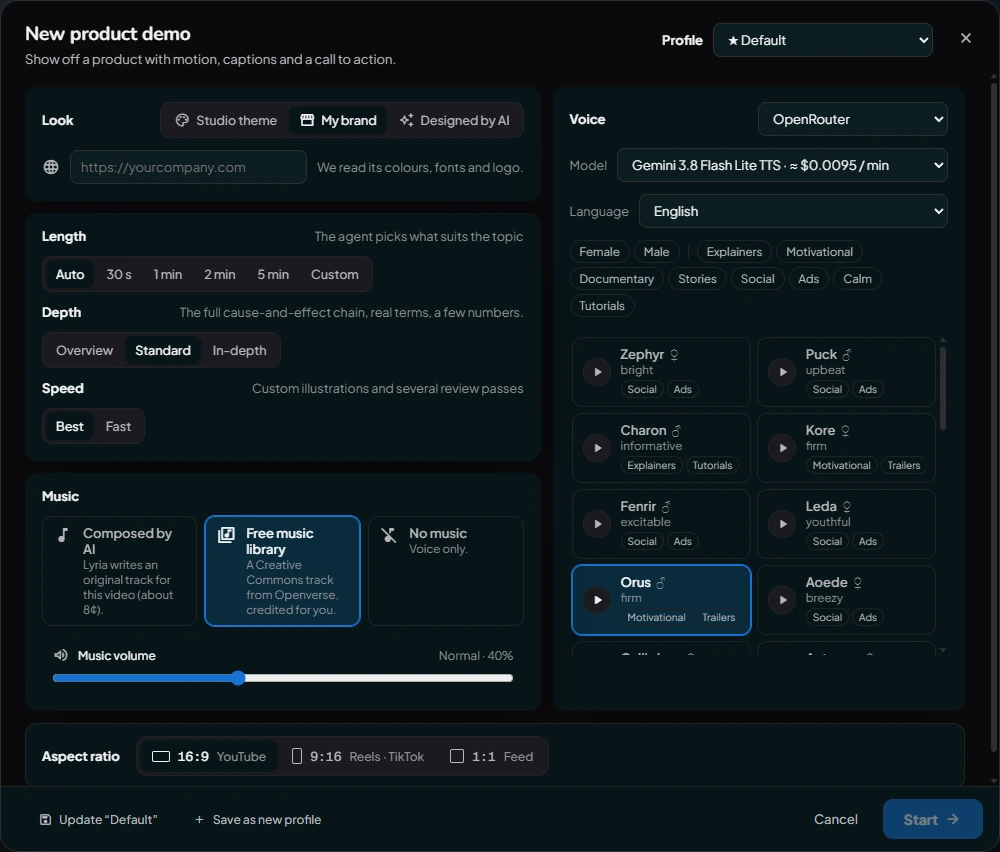Image resolution: width=1000 pixels, height=852 pixels.
Task: Click the company website URL field
Action: click(x=188, y=167)
